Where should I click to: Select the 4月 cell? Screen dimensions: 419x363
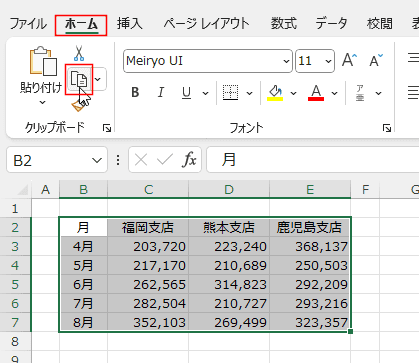83,246
